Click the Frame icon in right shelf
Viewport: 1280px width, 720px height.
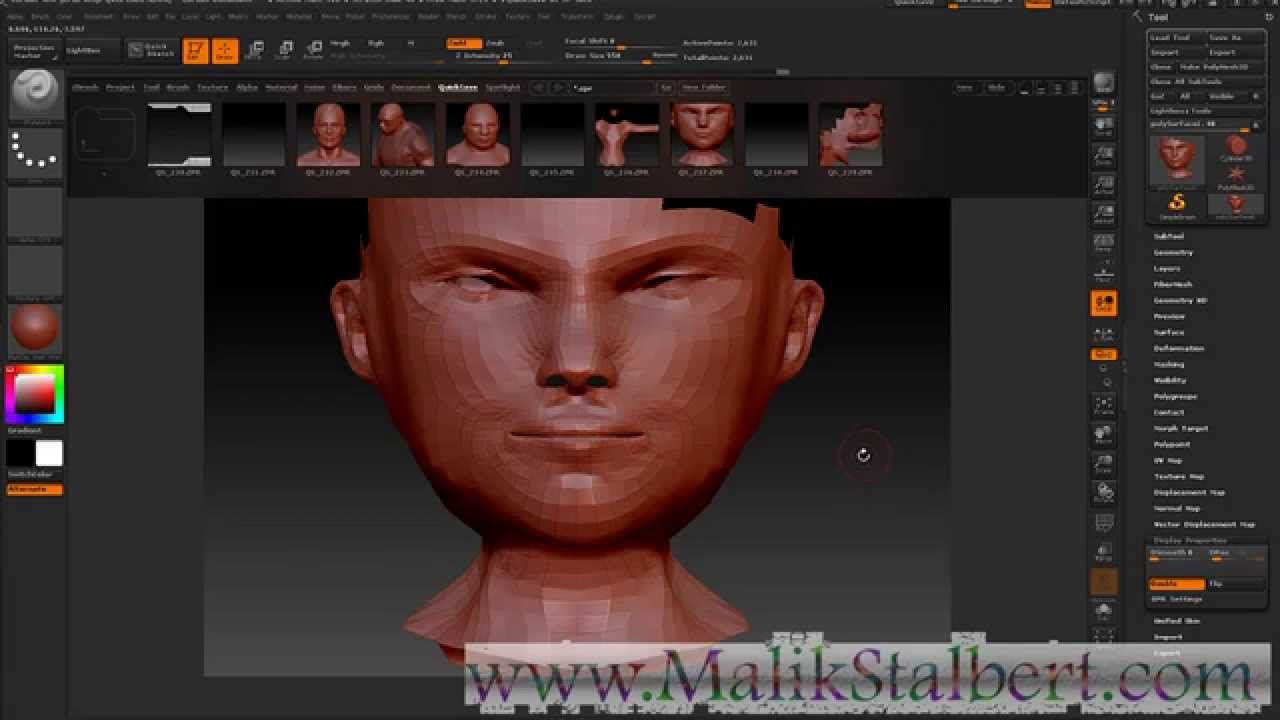pyautogui.click(x=1104, y=406)
